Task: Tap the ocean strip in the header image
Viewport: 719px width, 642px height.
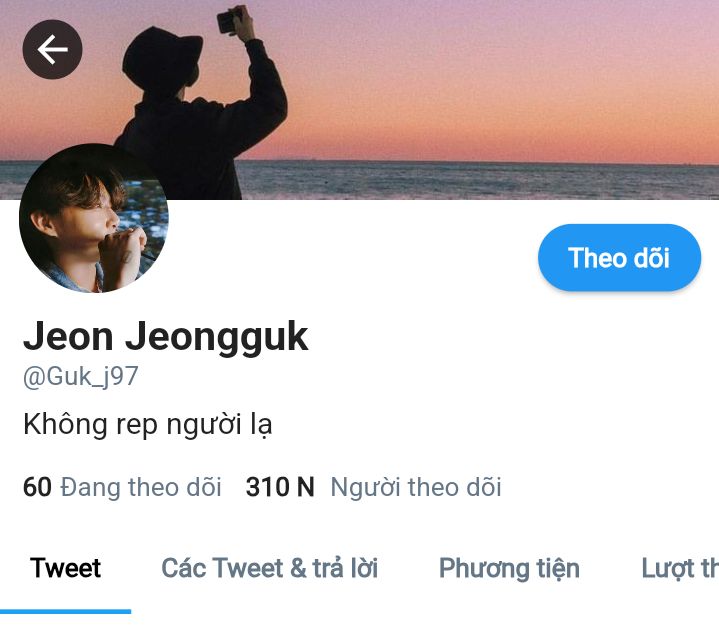Action: coord(477,180)
